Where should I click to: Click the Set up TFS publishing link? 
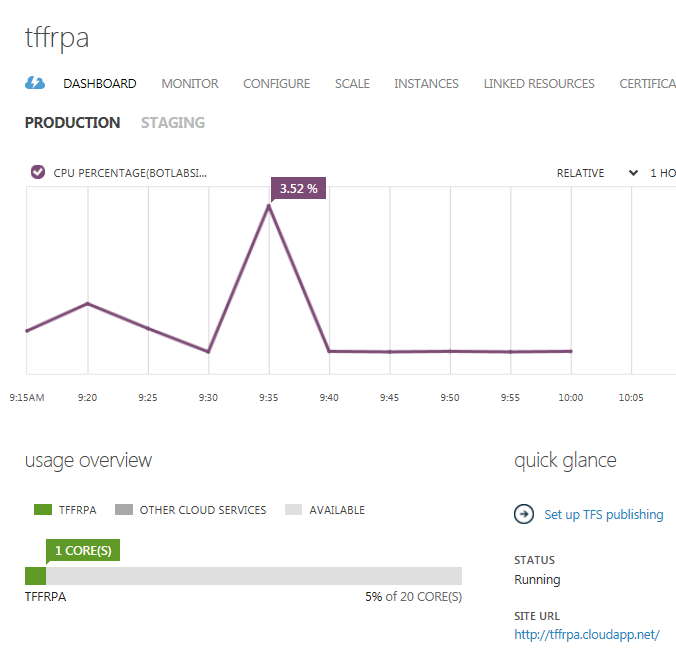click(x=603, y=514)
